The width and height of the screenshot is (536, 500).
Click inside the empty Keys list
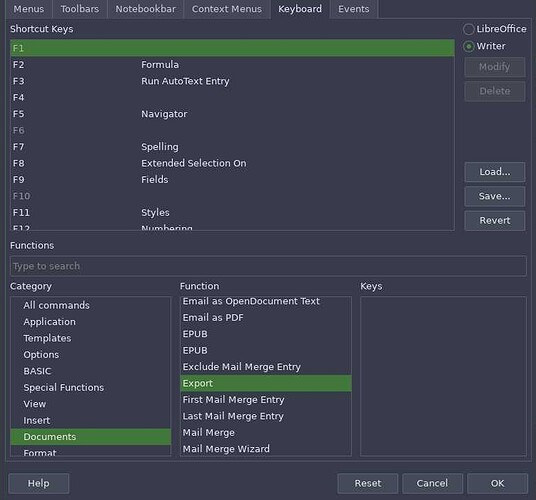(x=443, y=376)
